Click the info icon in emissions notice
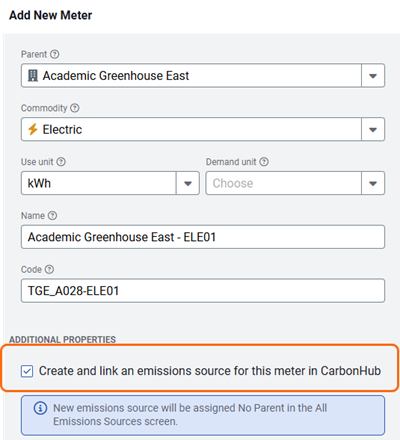The image size is (400, 440). pyautogui.click(x=40, y=408)
